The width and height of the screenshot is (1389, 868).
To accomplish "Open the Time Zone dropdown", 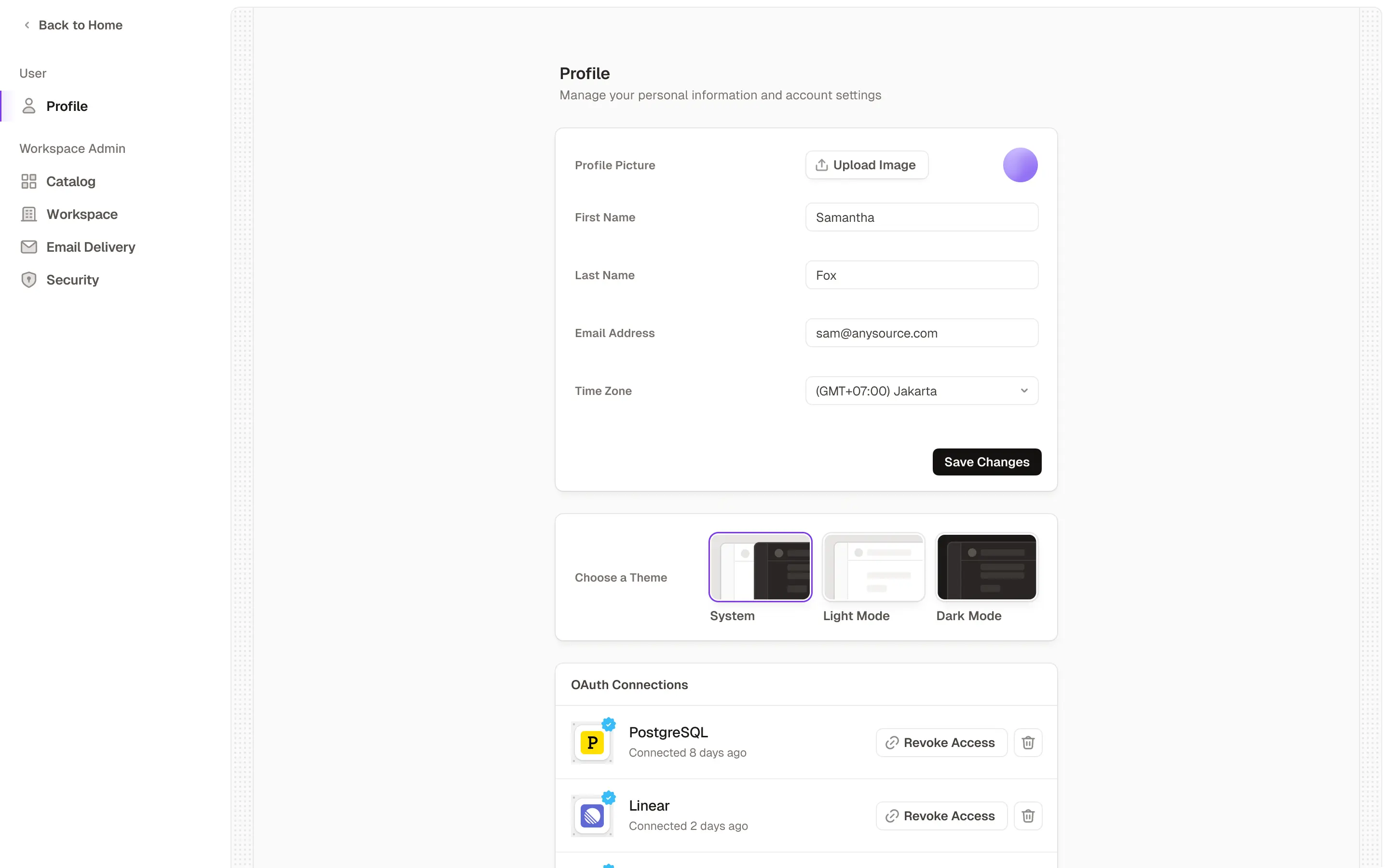I will pyautogui.click(x=922, y=391).
